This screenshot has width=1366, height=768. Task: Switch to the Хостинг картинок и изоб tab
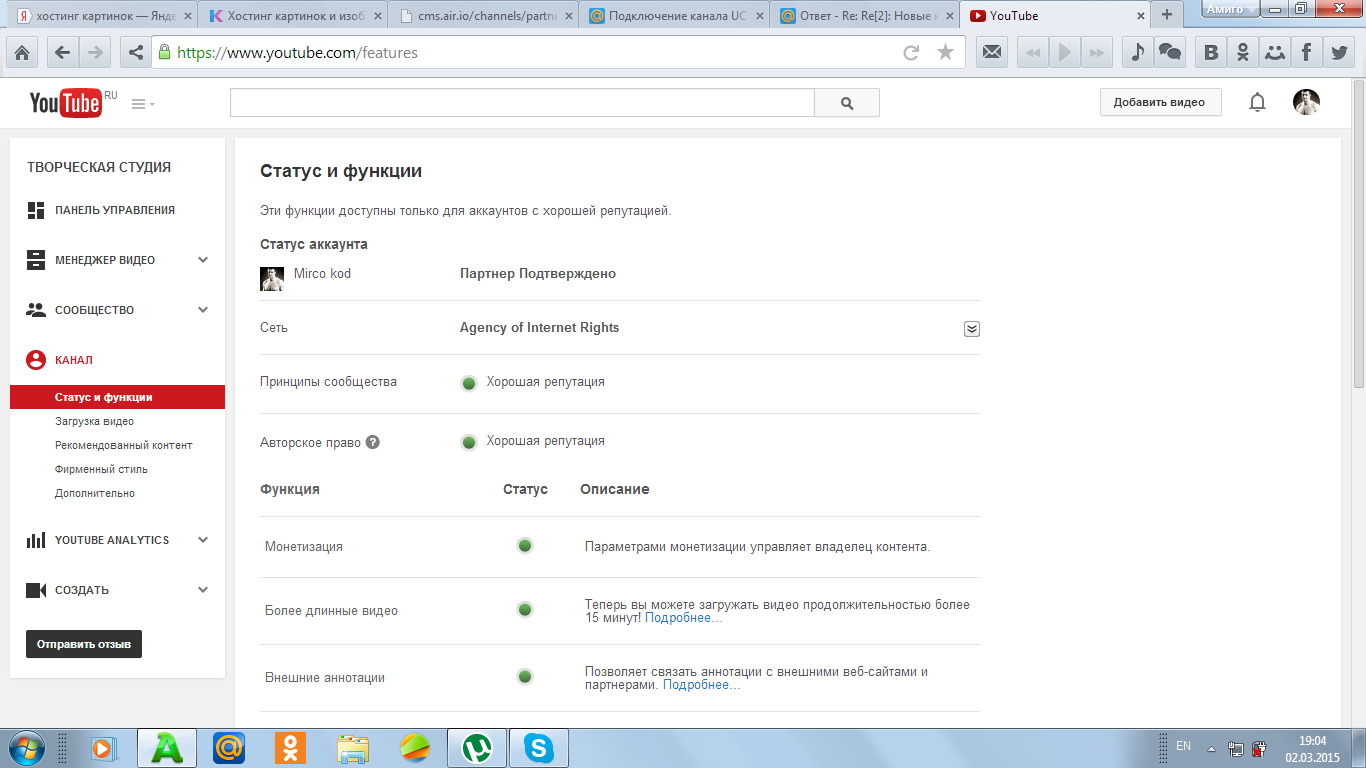point(291,16)
